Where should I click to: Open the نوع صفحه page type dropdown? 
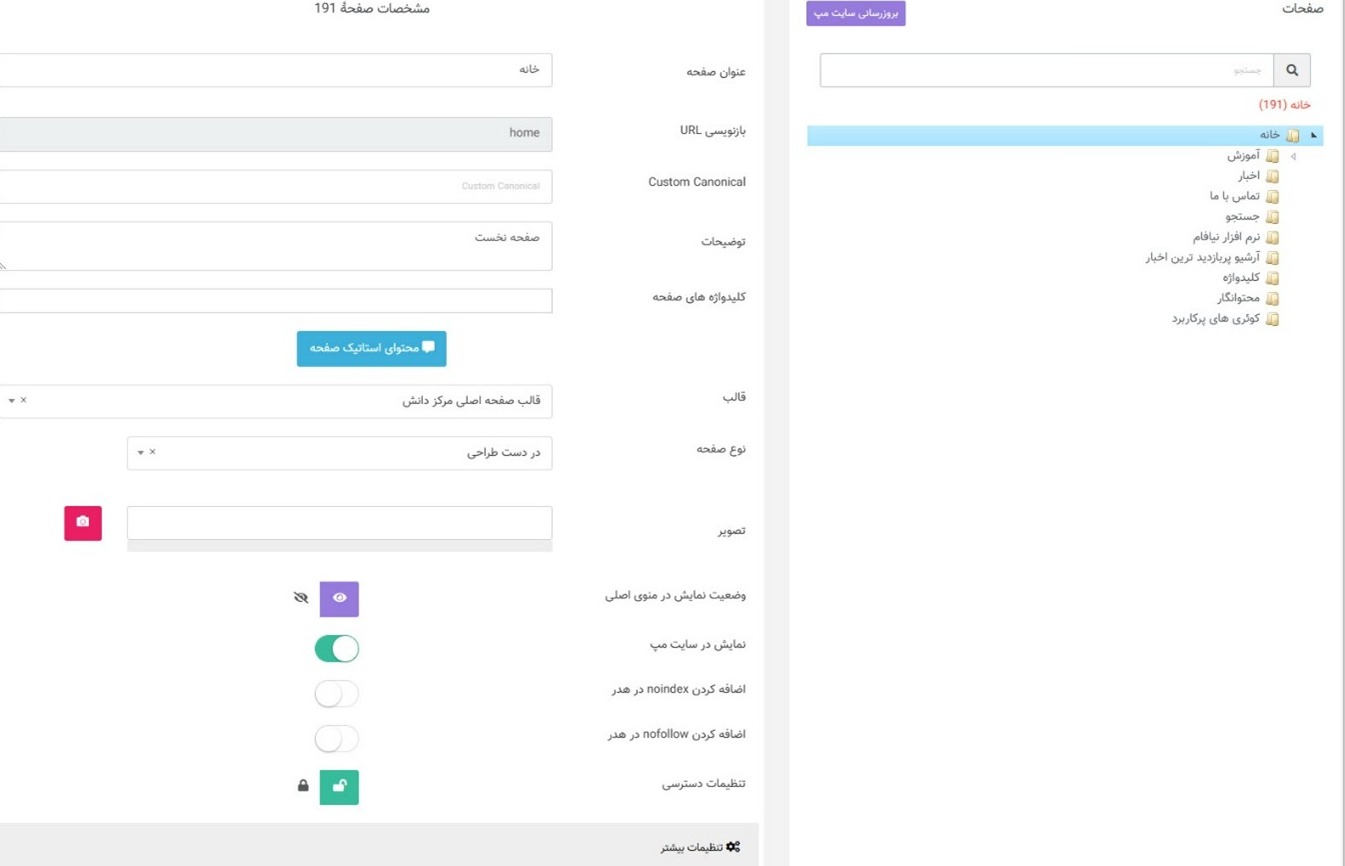tap(340, 453)
